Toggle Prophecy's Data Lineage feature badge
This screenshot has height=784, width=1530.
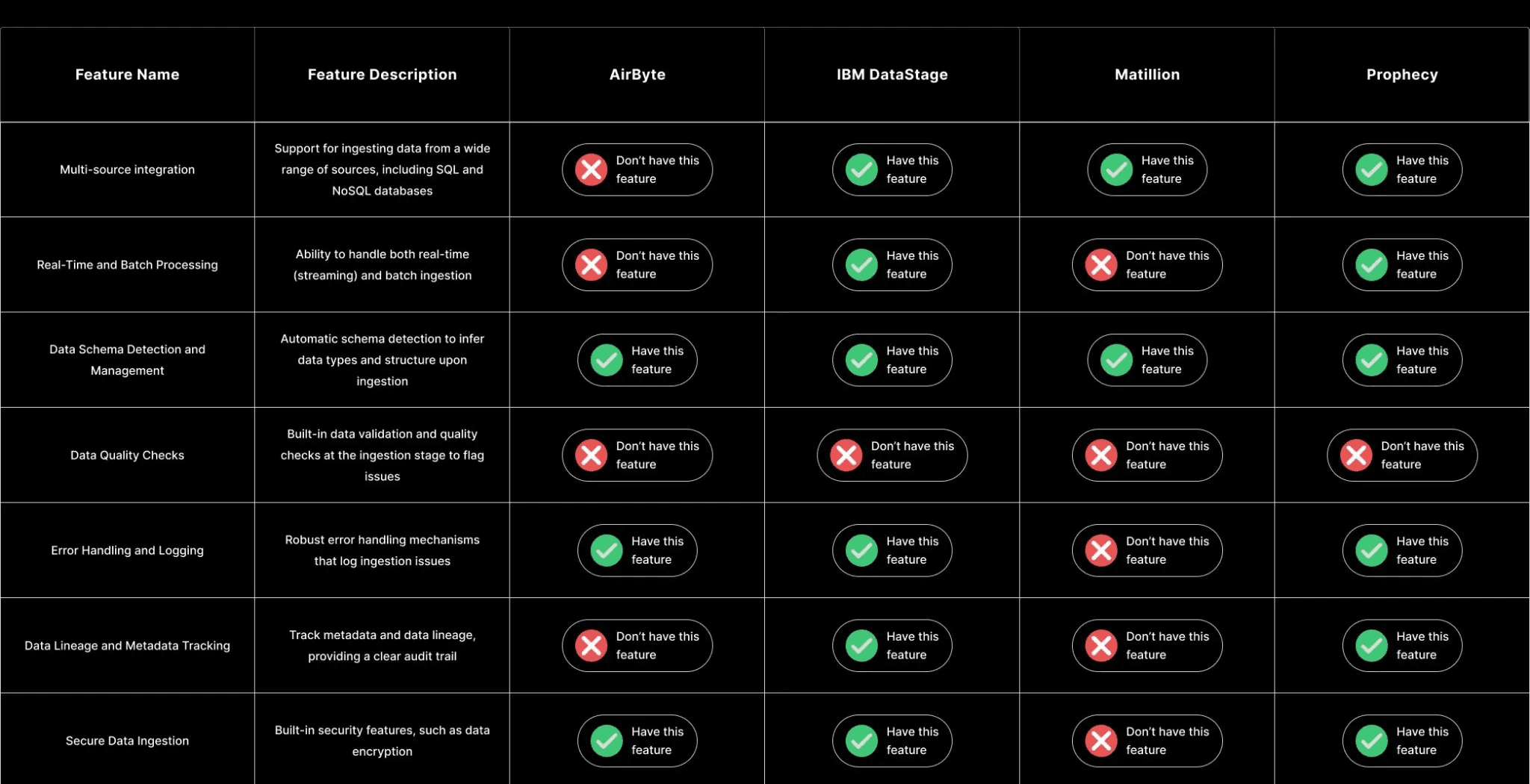[x=1402, y=645]
